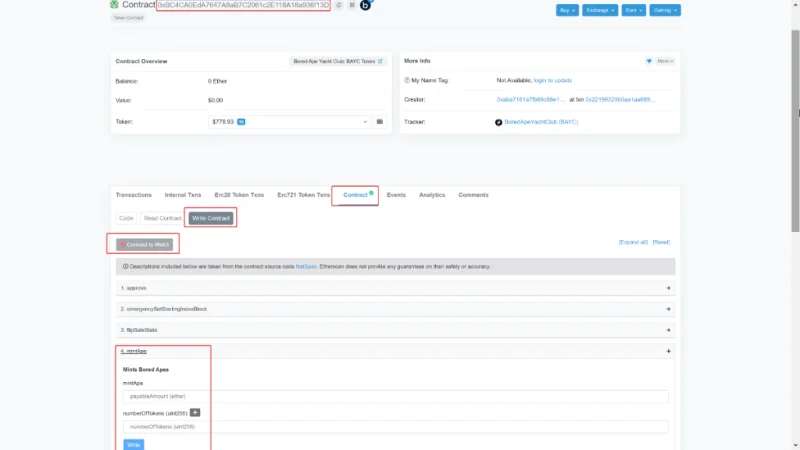Click the blue token count badge next to $778.93
This screenshot has width=800, height=450.
[241, 122]
